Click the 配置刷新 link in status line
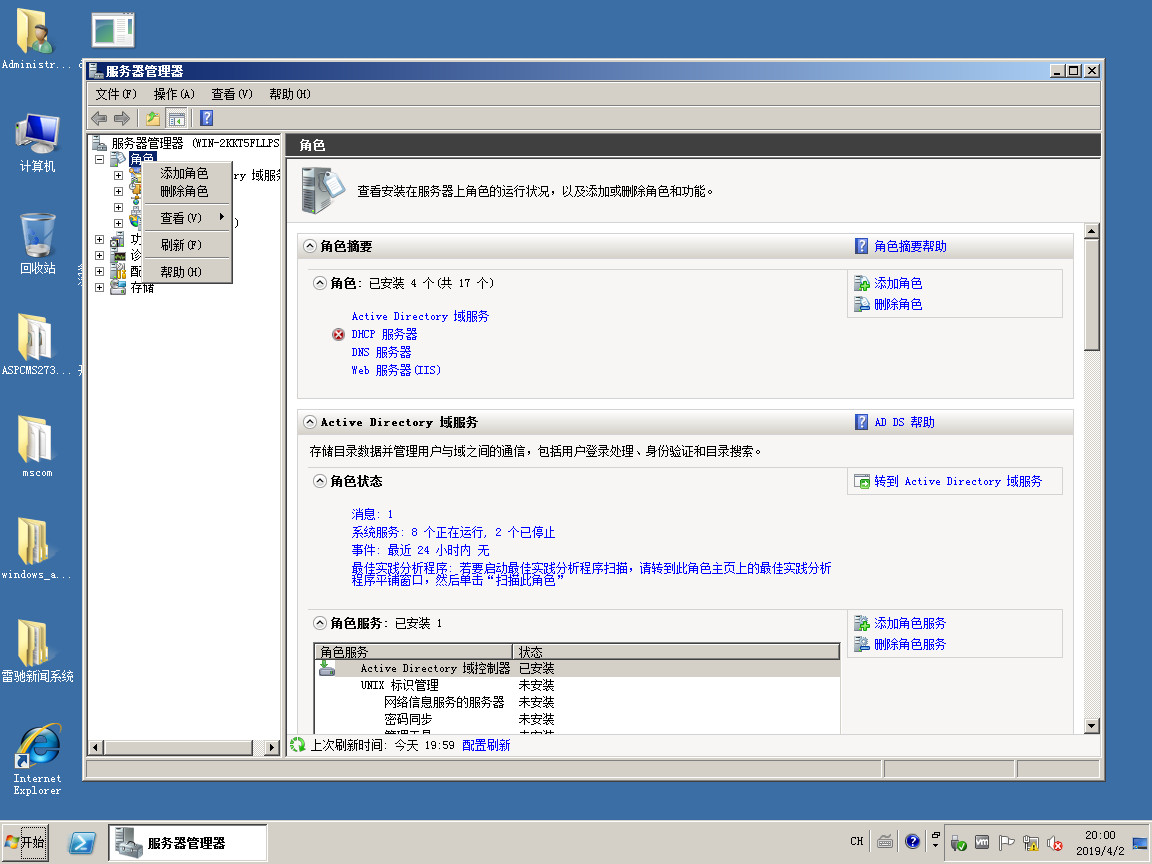This screenshot has height=864, width=1152. pos(486,745)
